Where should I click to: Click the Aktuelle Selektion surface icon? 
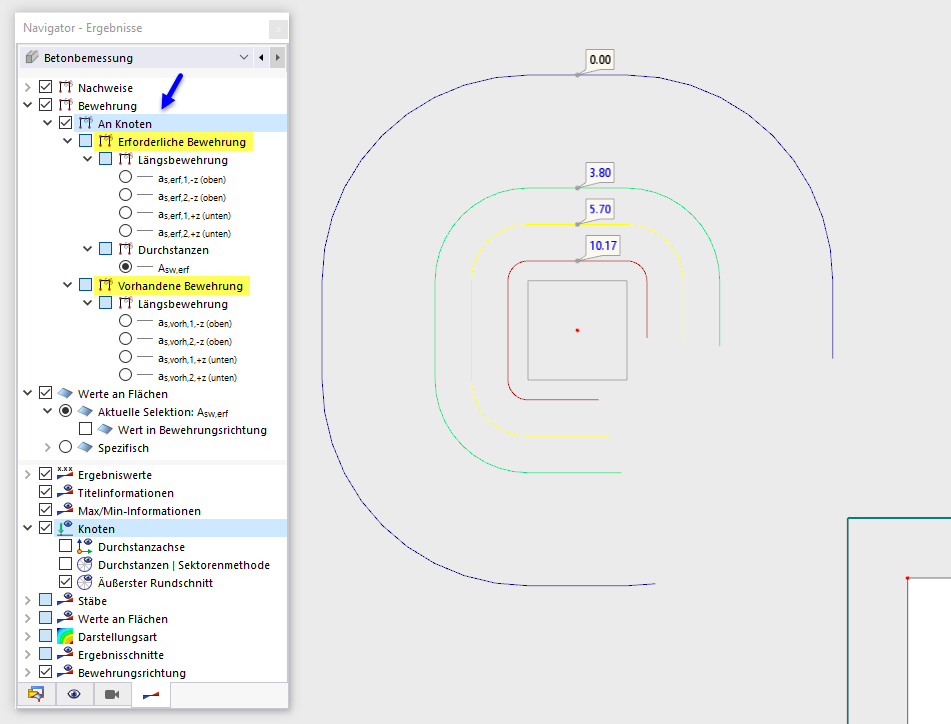[86, 411]
